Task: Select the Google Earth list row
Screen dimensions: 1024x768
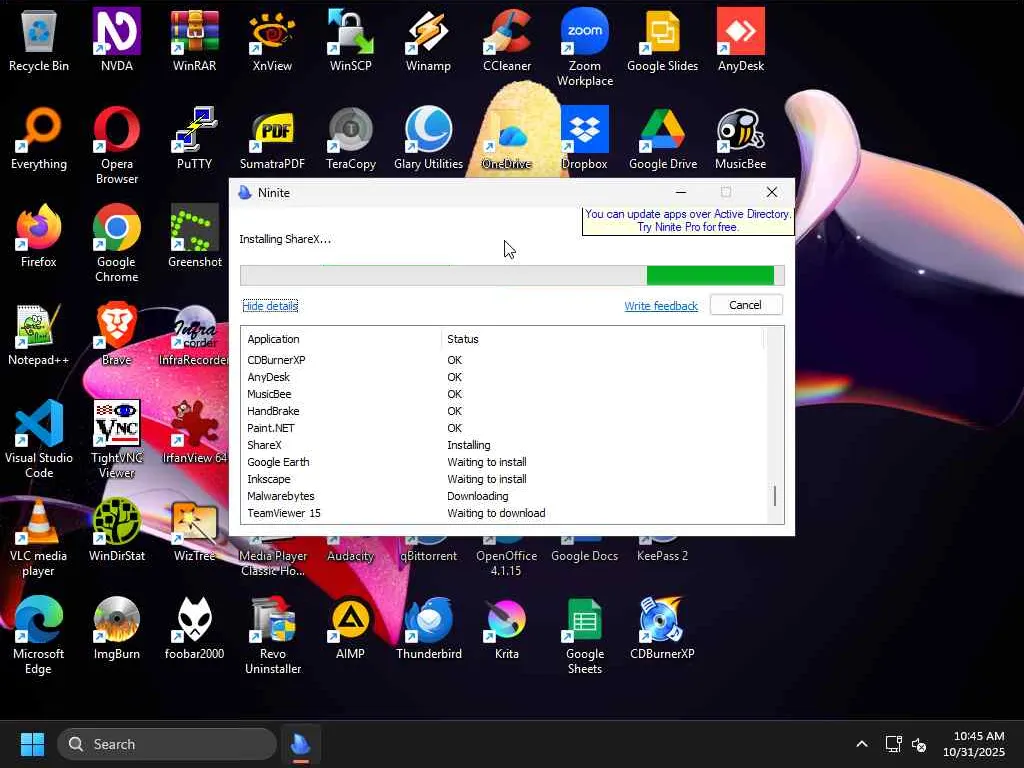Action: click(x=503, y=462)
